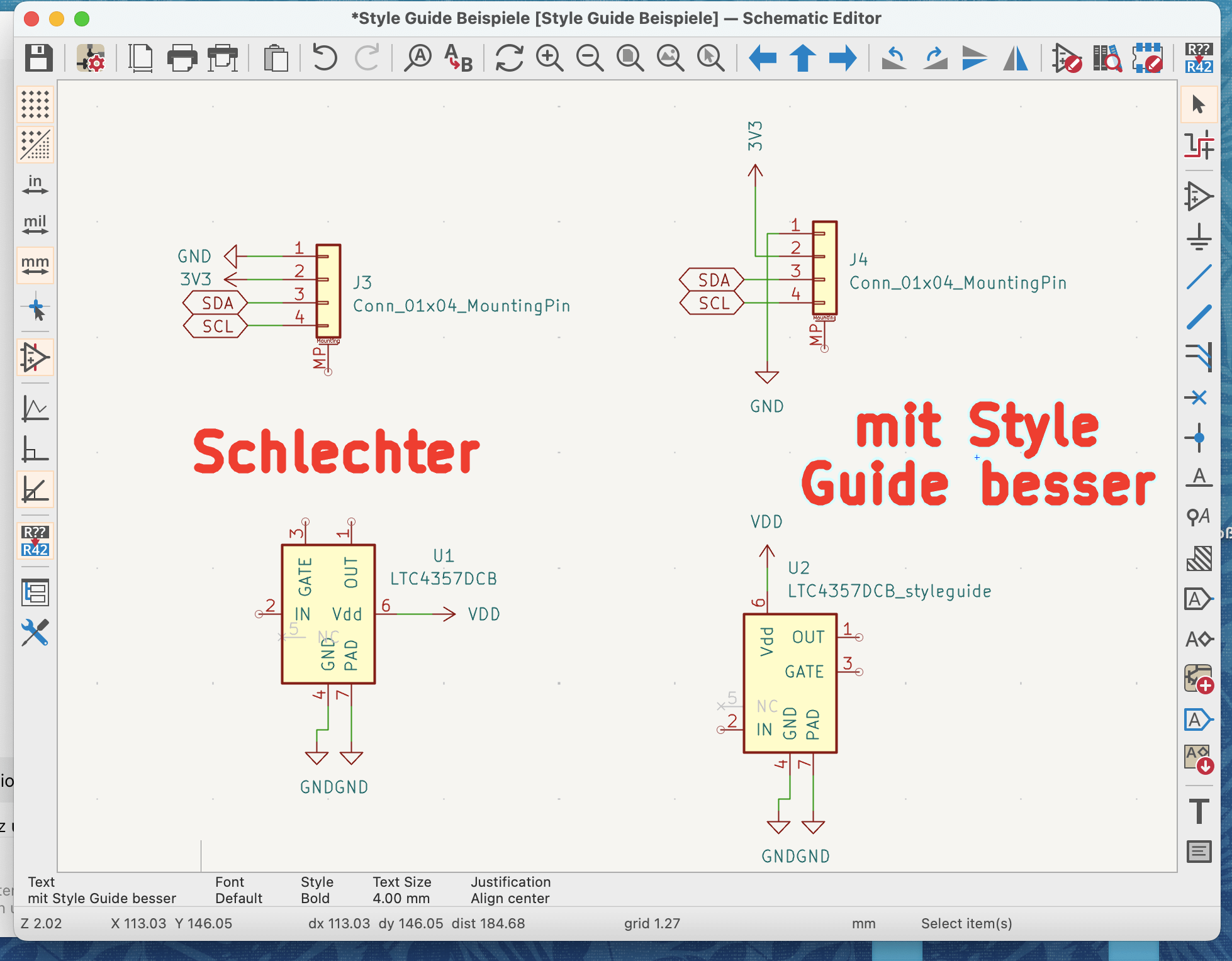Click the SDA global label near J4
This screenshot has width=1232, height=961.
click(x=712, y=280)
